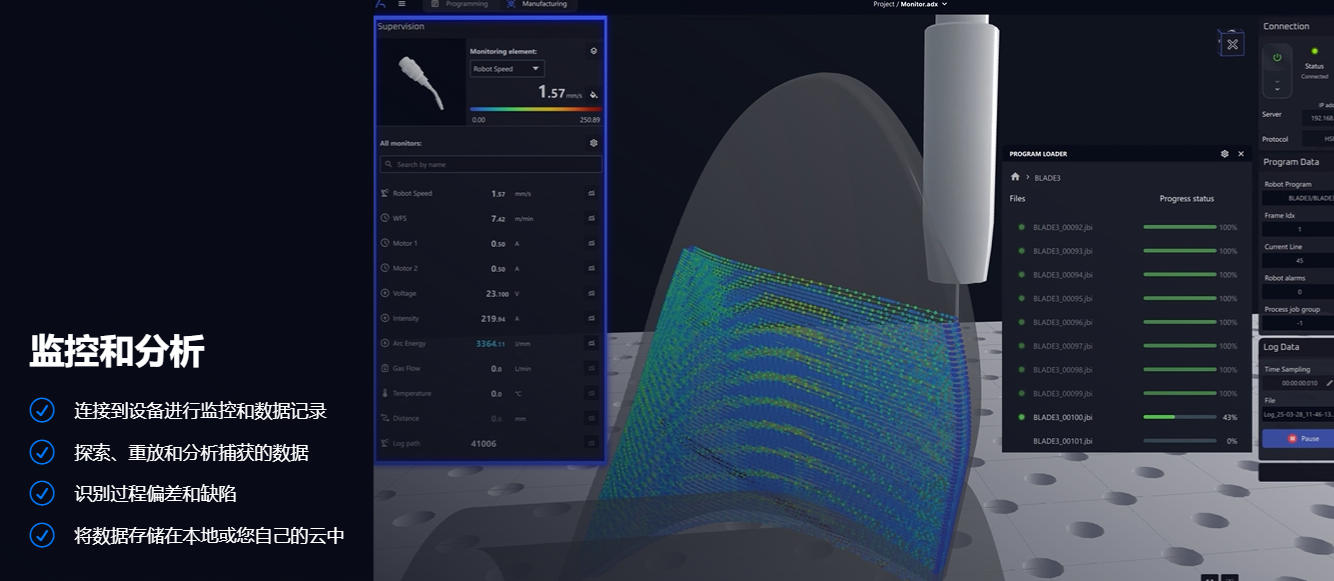The height and width of the screenshot is (581, 1334).
Task: Click the home icon in the Program Loader breadcrumb
Action: point(1015,177)
